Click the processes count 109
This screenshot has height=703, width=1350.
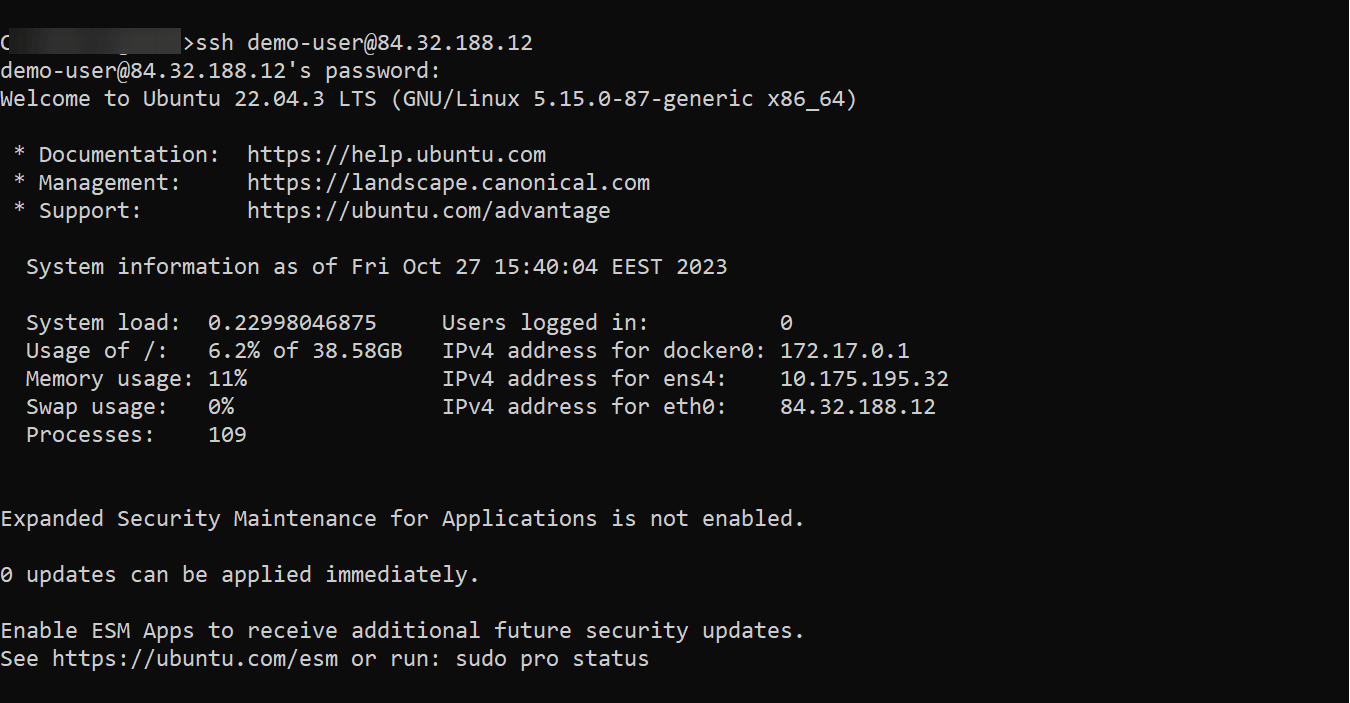click(x=227, y=435)
